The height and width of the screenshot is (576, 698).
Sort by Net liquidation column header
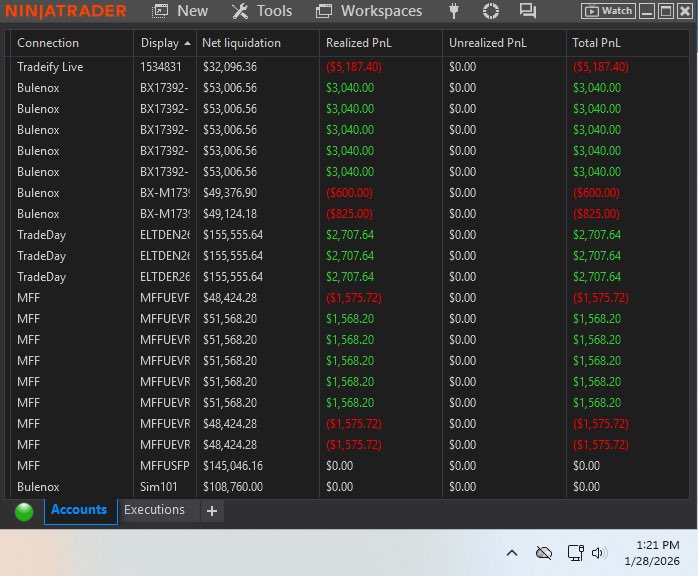click(x=241, y=43)
